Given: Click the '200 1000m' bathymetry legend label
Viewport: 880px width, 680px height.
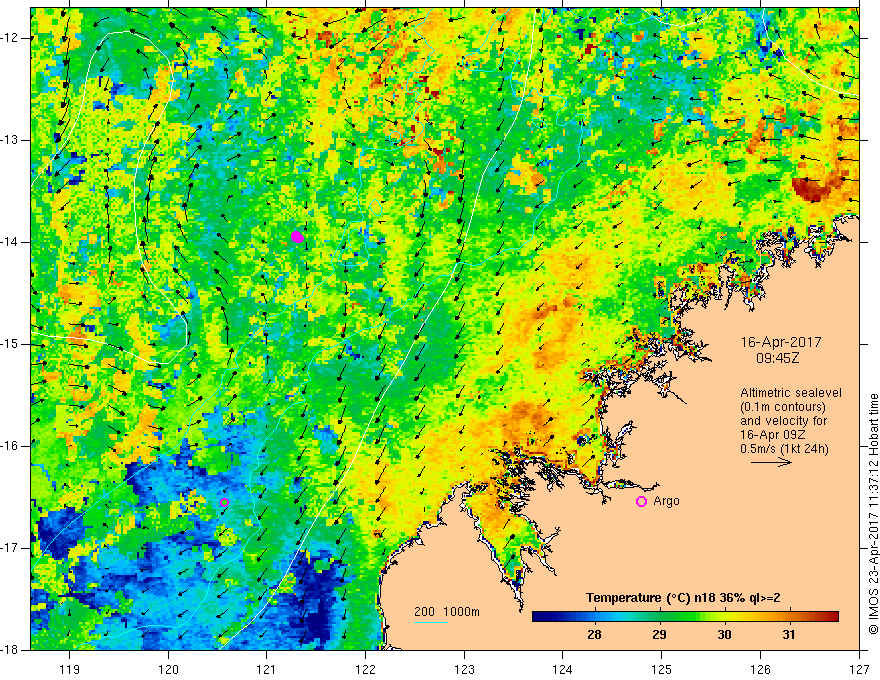Looking at the screenshot, I should point(447,612).
